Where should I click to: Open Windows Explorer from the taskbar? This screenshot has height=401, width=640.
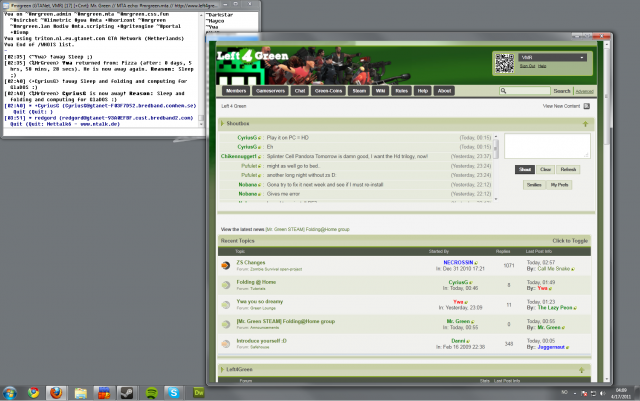click(81, 393)
